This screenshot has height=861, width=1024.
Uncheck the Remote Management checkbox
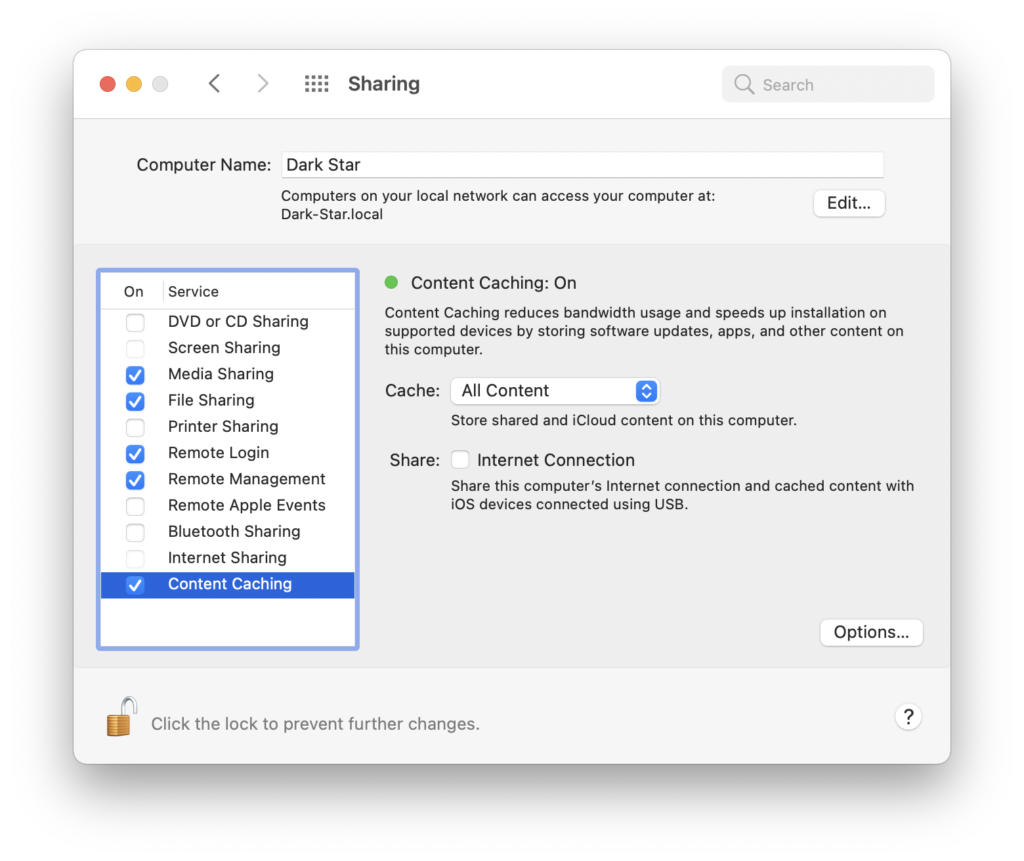point(135,480)
